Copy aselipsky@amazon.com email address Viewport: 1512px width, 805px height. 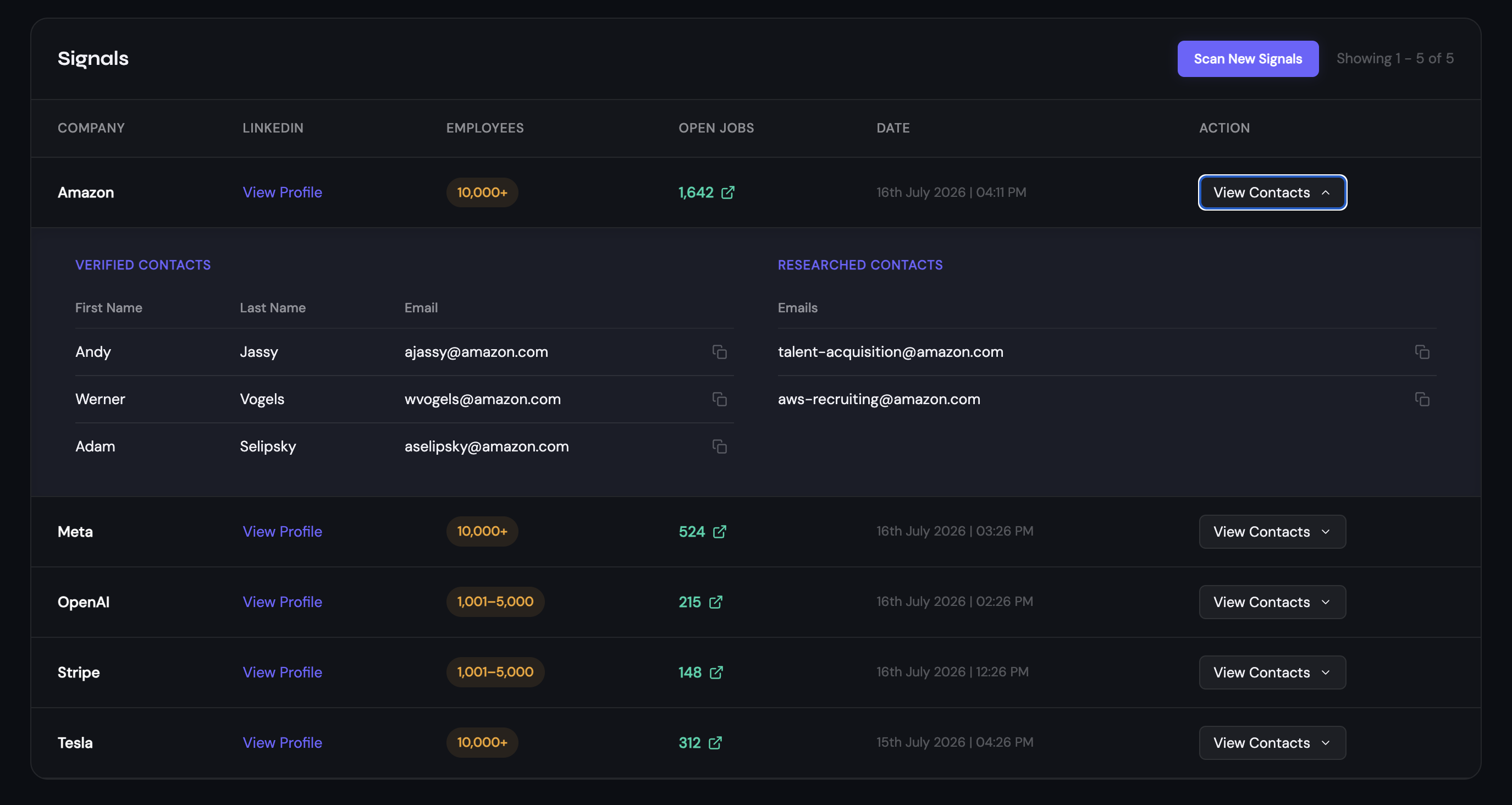point(720,446)
